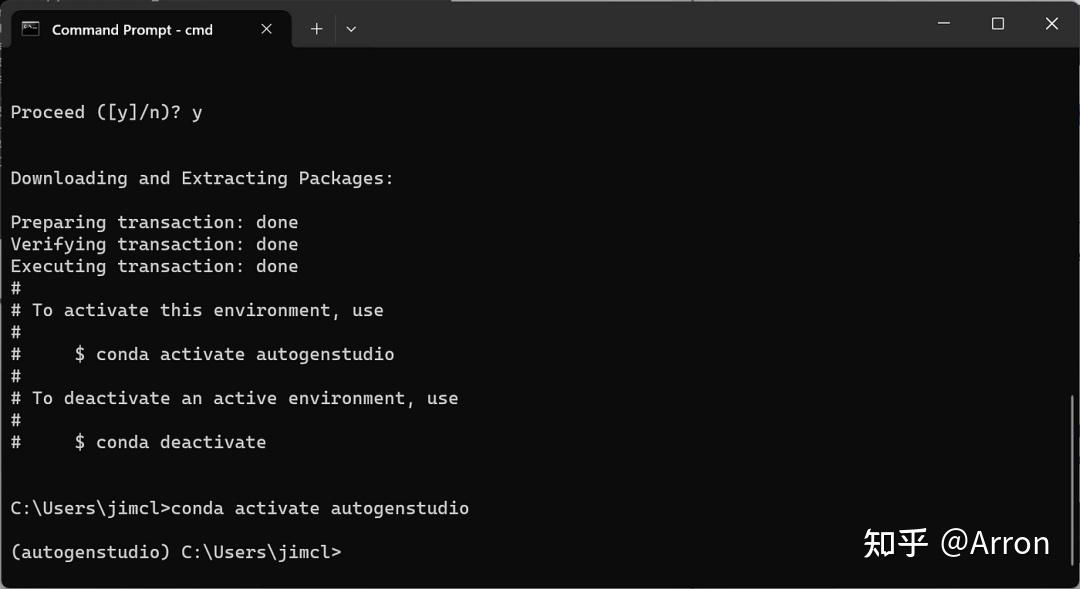Click the To deactivate an active environment line
This screenshot has width=1080, height=589.
(234, 398)
